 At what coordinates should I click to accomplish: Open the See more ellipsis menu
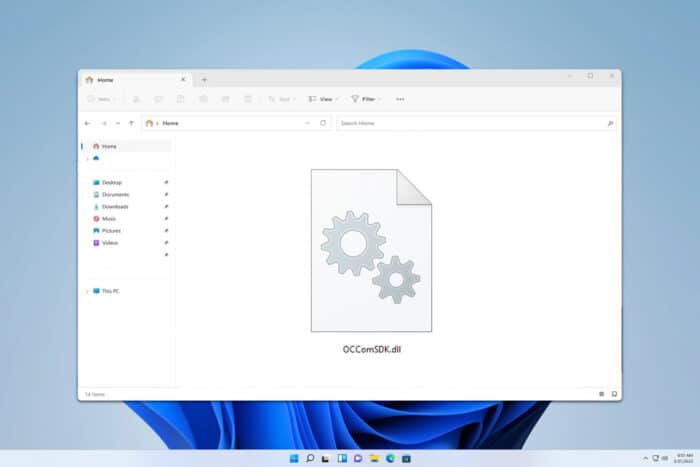[x=400, y=99]
